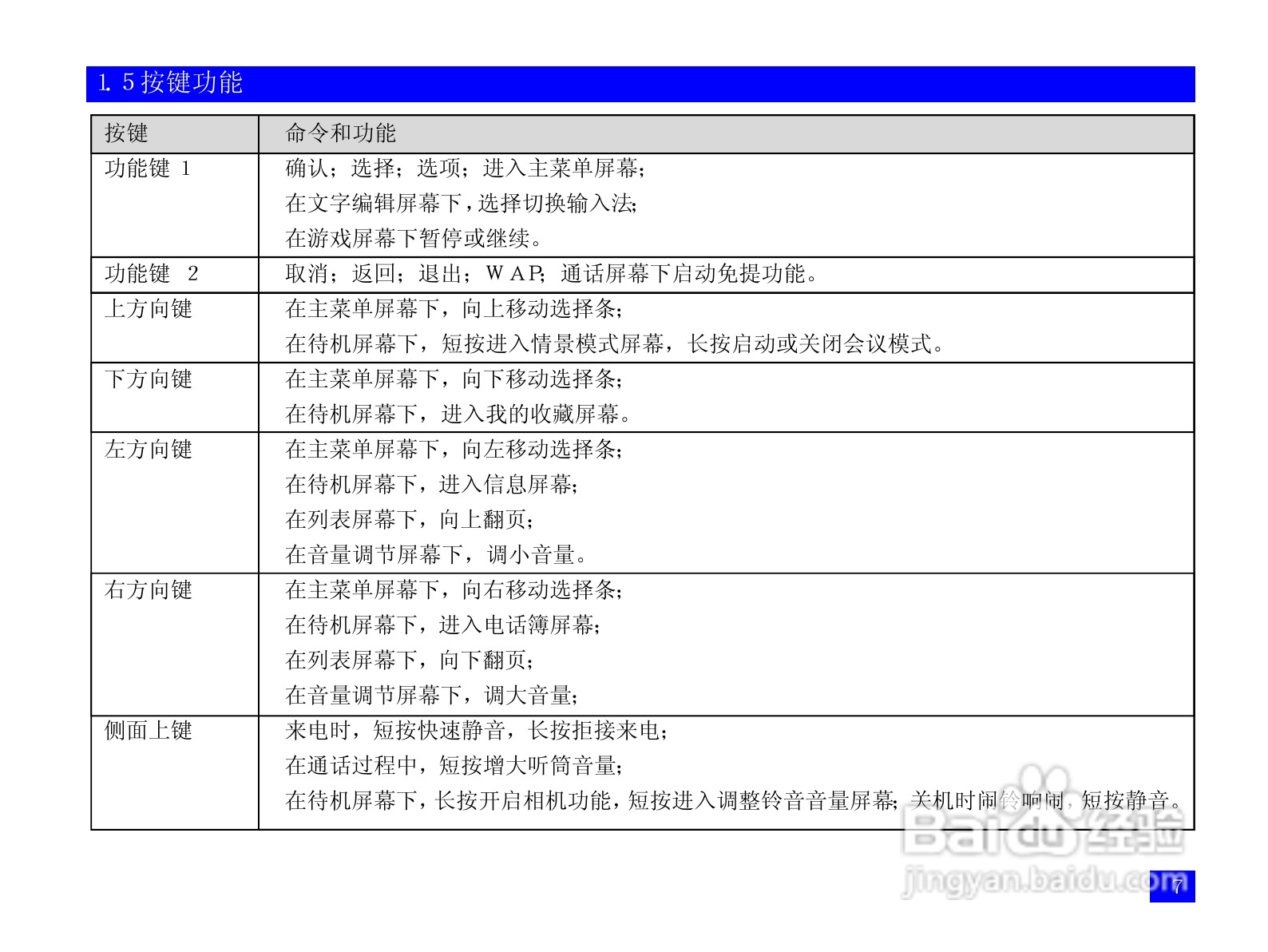
Task: Click the '右方向键' row label
Action: [149, 590]
